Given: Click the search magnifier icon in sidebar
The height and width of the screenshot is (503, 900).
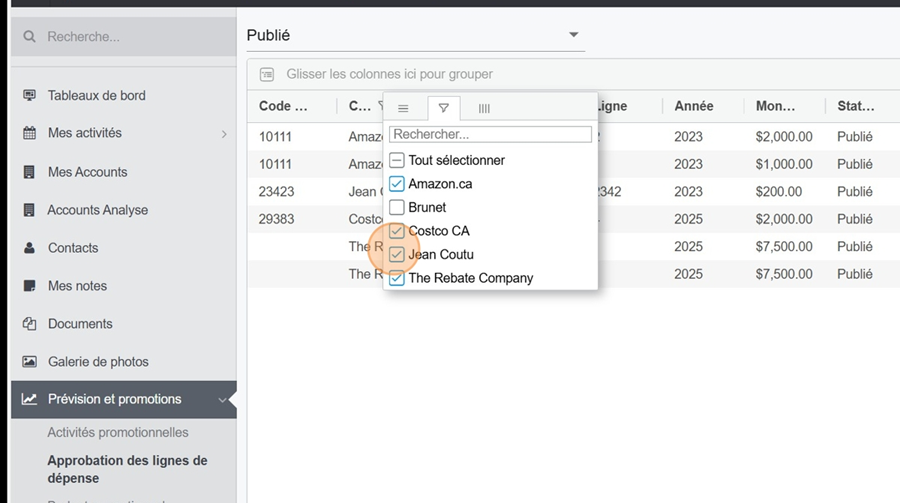Looking at the screenshot, I should click(x=29, y=37).
